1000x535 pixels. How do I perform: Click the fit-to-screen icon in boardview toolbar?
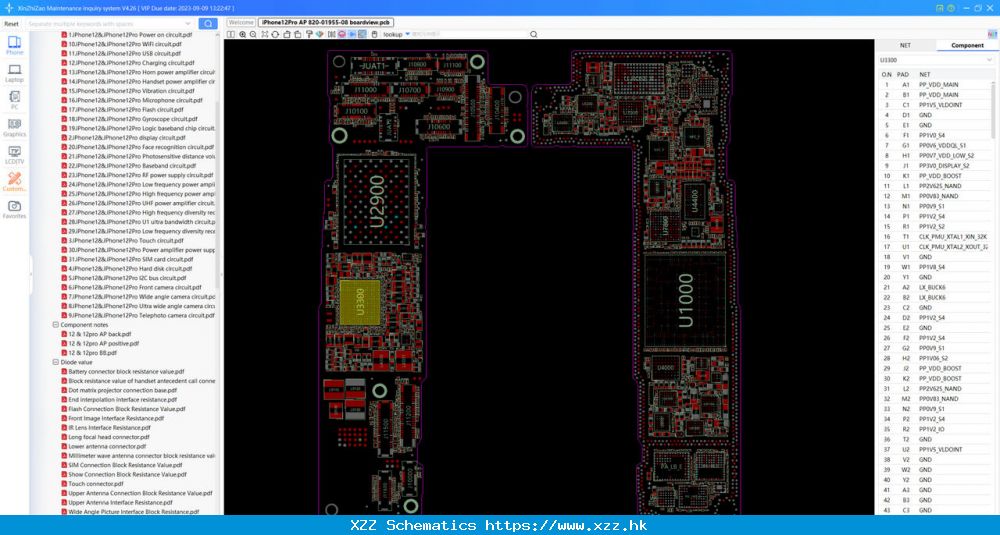[265, 34]
